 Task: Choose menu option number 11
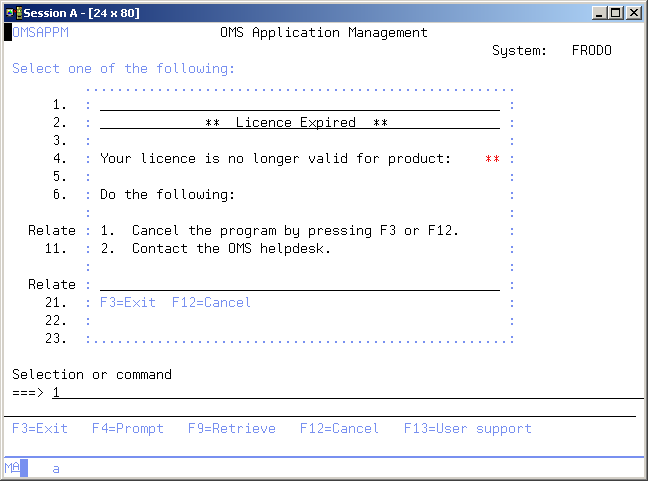(55, 248)
